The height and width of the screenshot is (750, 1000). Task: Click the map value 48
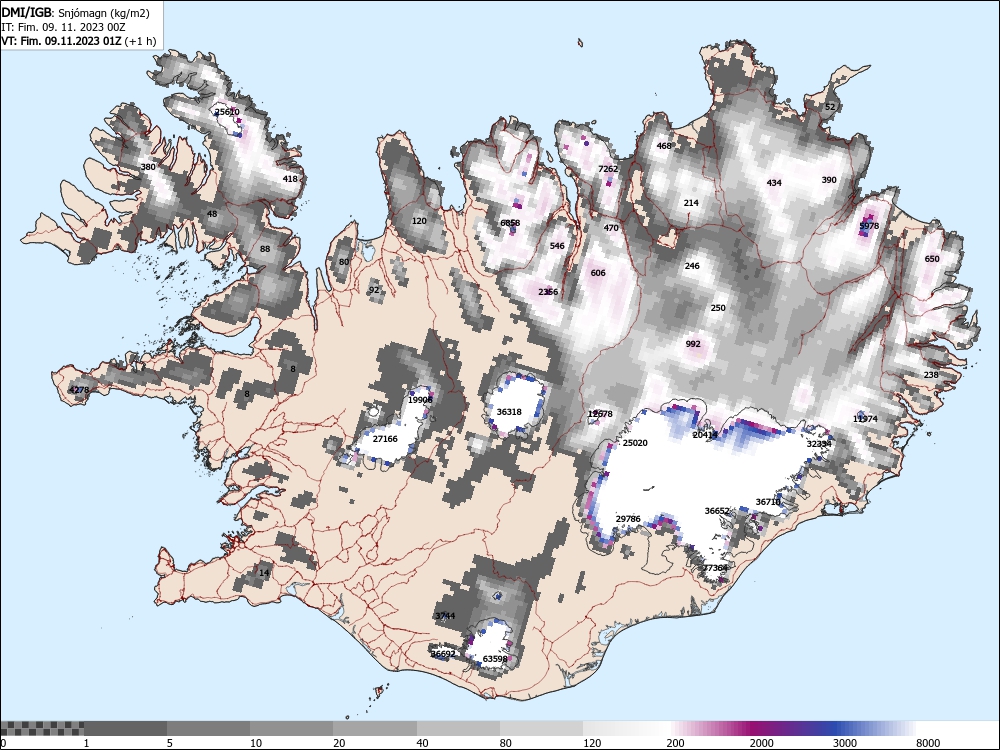point(212,214)
